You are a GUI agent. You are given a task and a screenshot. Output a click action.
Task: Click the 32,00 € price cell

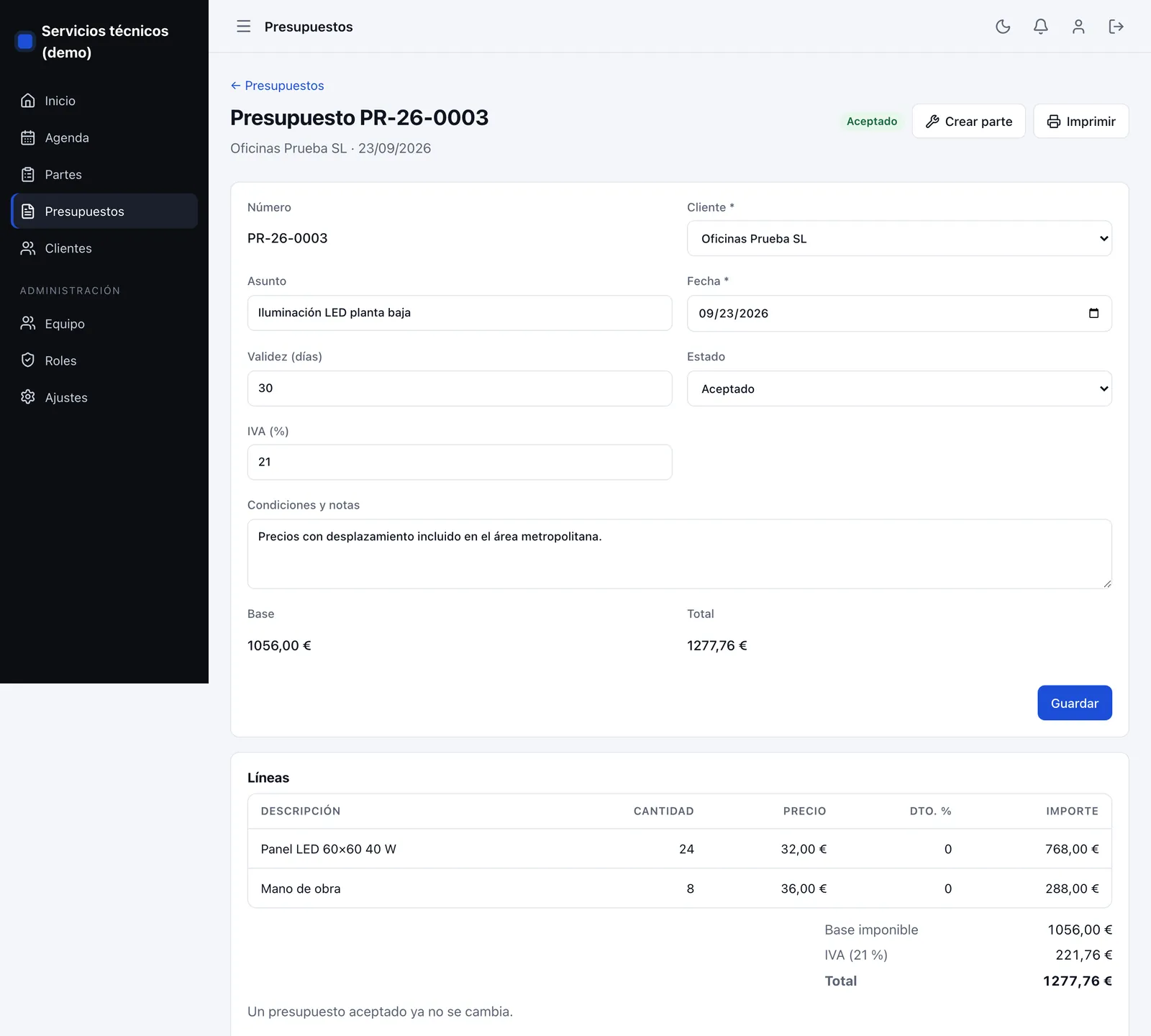pyautogui.click(x=804, y=849)
